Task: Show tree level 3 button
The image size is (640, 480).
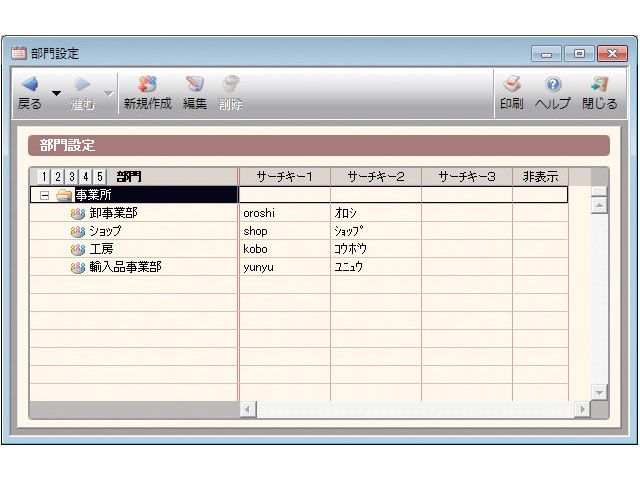Action: [x=72, y=177]
